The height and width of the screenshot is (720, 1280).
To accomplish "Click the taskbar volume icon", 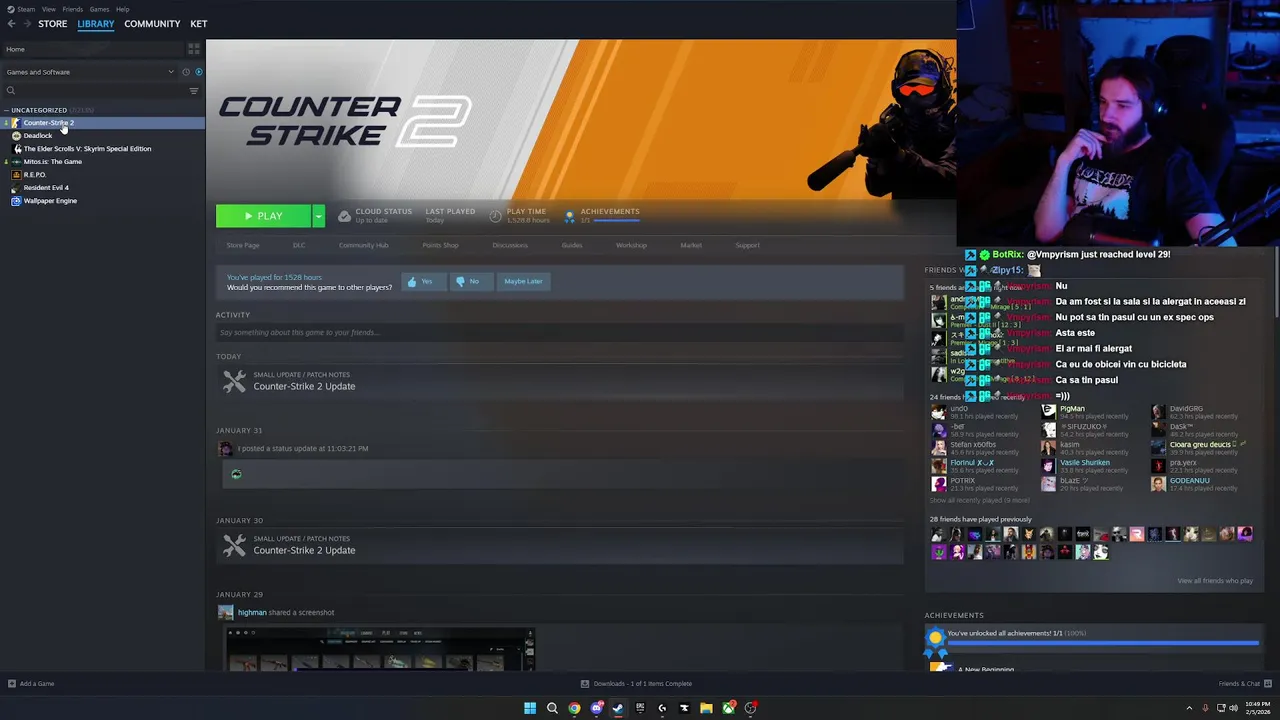I will pyautogui.click(x=1233, y=708).
